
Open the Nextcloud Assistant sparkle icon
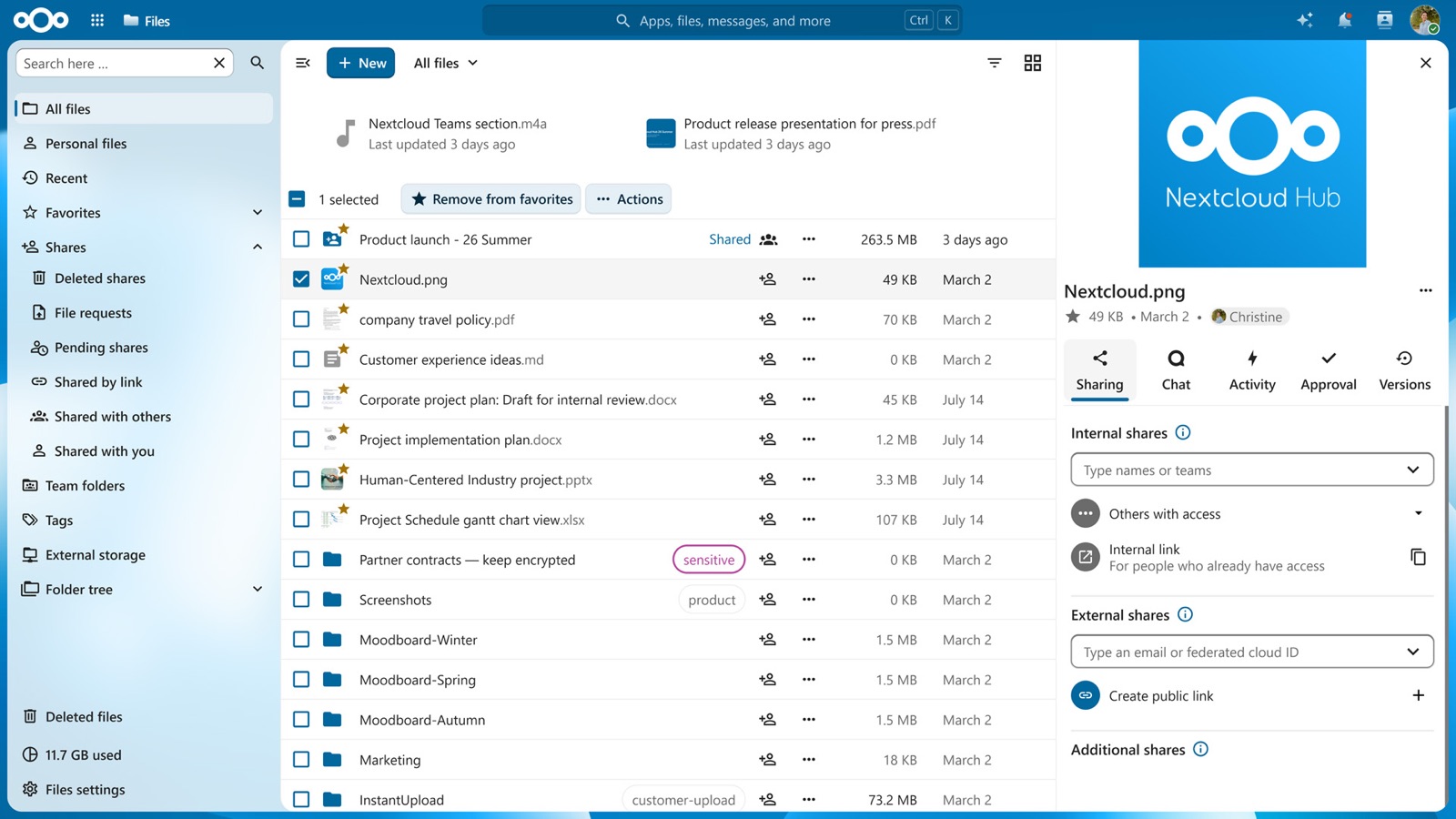(x=1305, y=20)
